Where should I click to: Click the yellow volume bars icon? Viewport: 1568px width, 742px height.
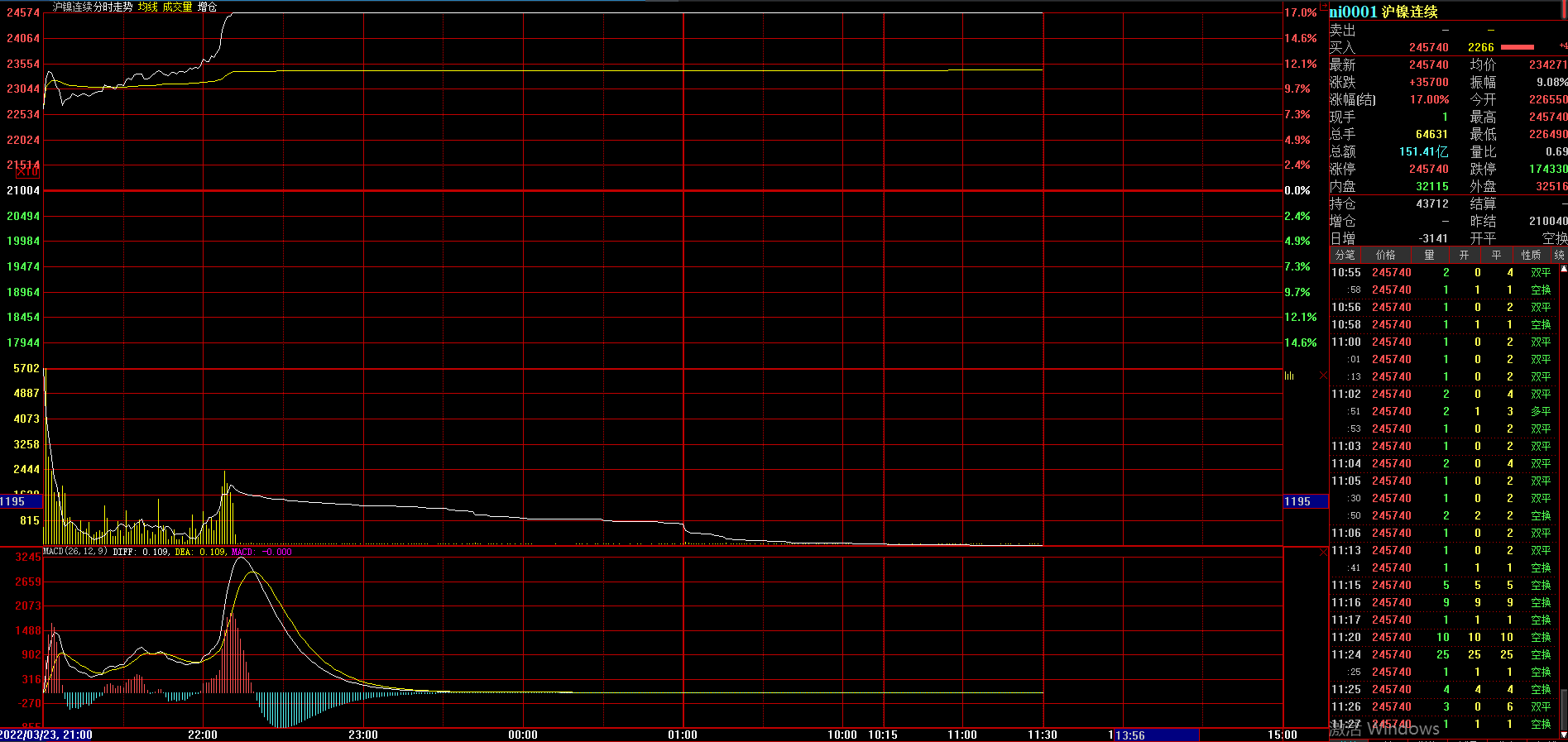point(1289,376)
